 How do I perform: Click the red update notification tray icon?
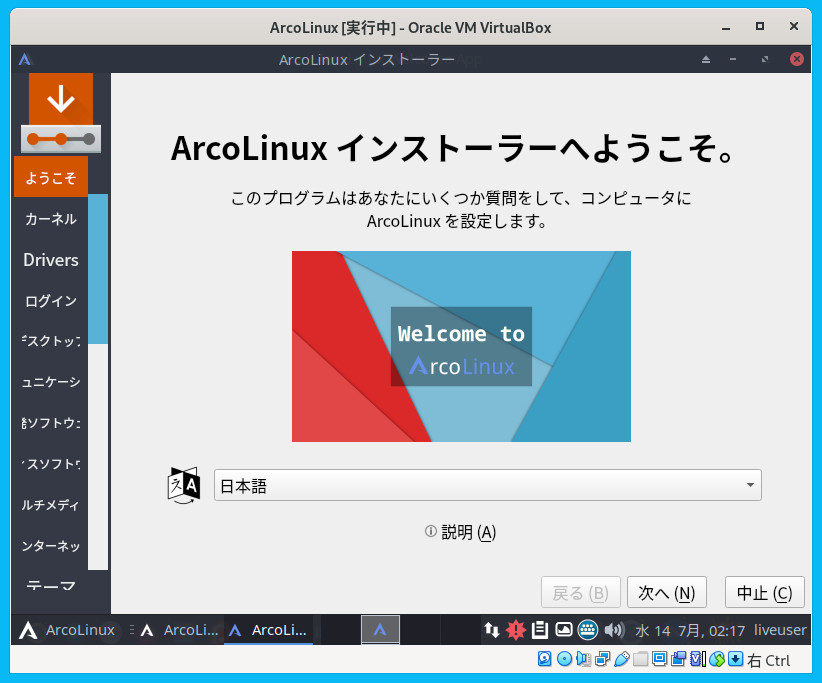coord(516,630)
